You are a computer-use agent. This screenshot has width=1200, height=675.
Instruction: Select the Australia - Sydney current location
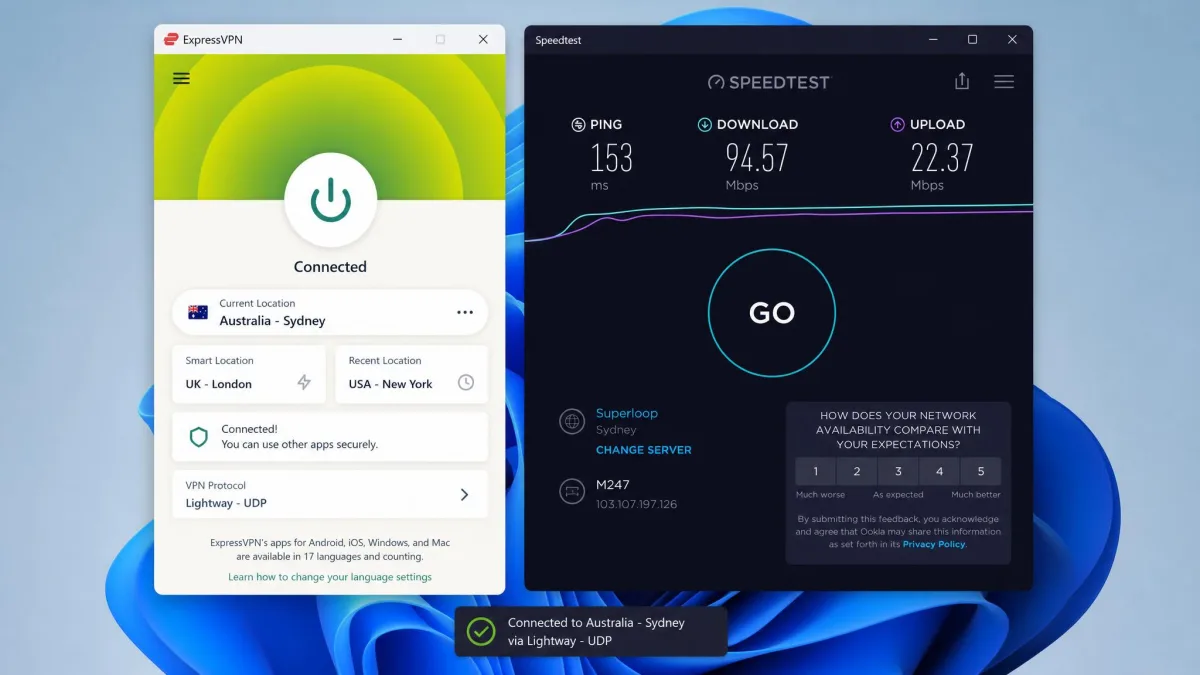pyautogui.click(x=330, y=312)
